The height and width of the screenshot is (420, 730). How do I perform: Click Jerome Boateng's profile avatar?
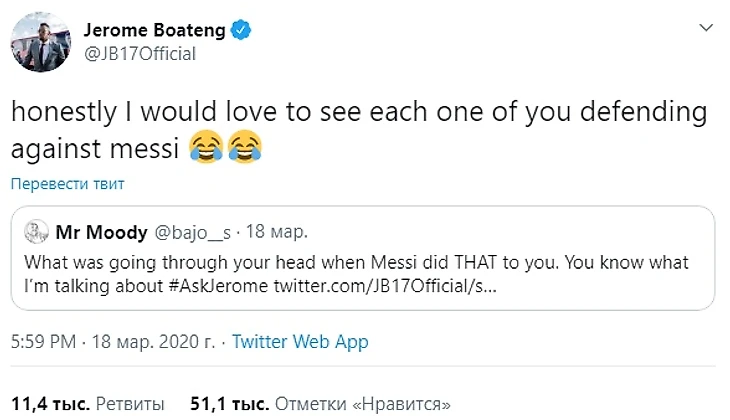coord(37,42)
